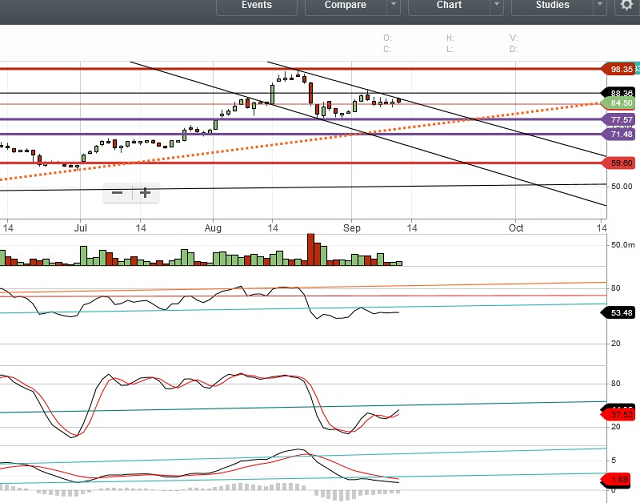The image size is (640, 503).
Task: Expand the Chart dropdown arrow
Action: [498, 5]
